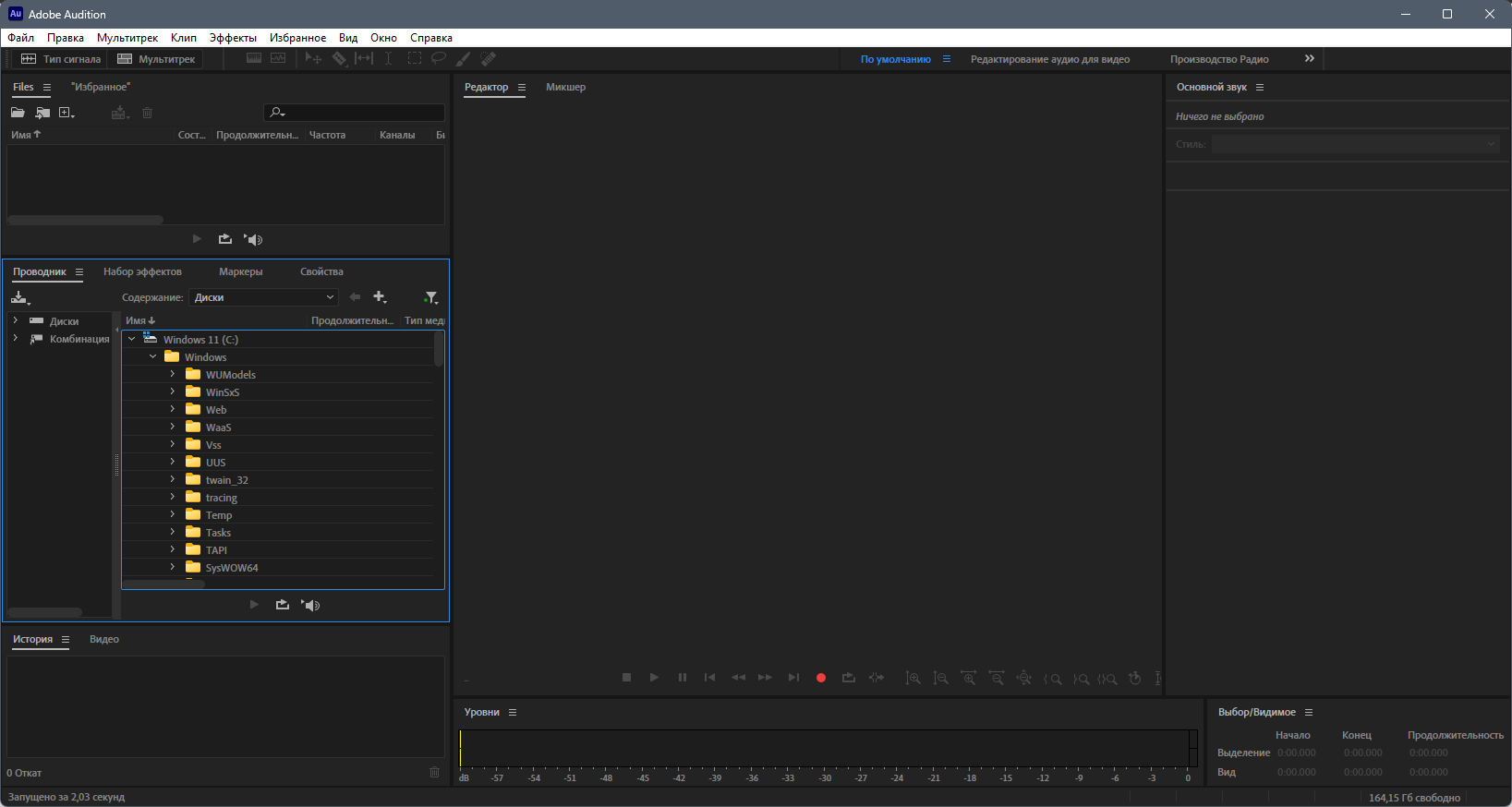The image size is (1512, 807).
Task: Open the Файл menu
Action: 20,38
